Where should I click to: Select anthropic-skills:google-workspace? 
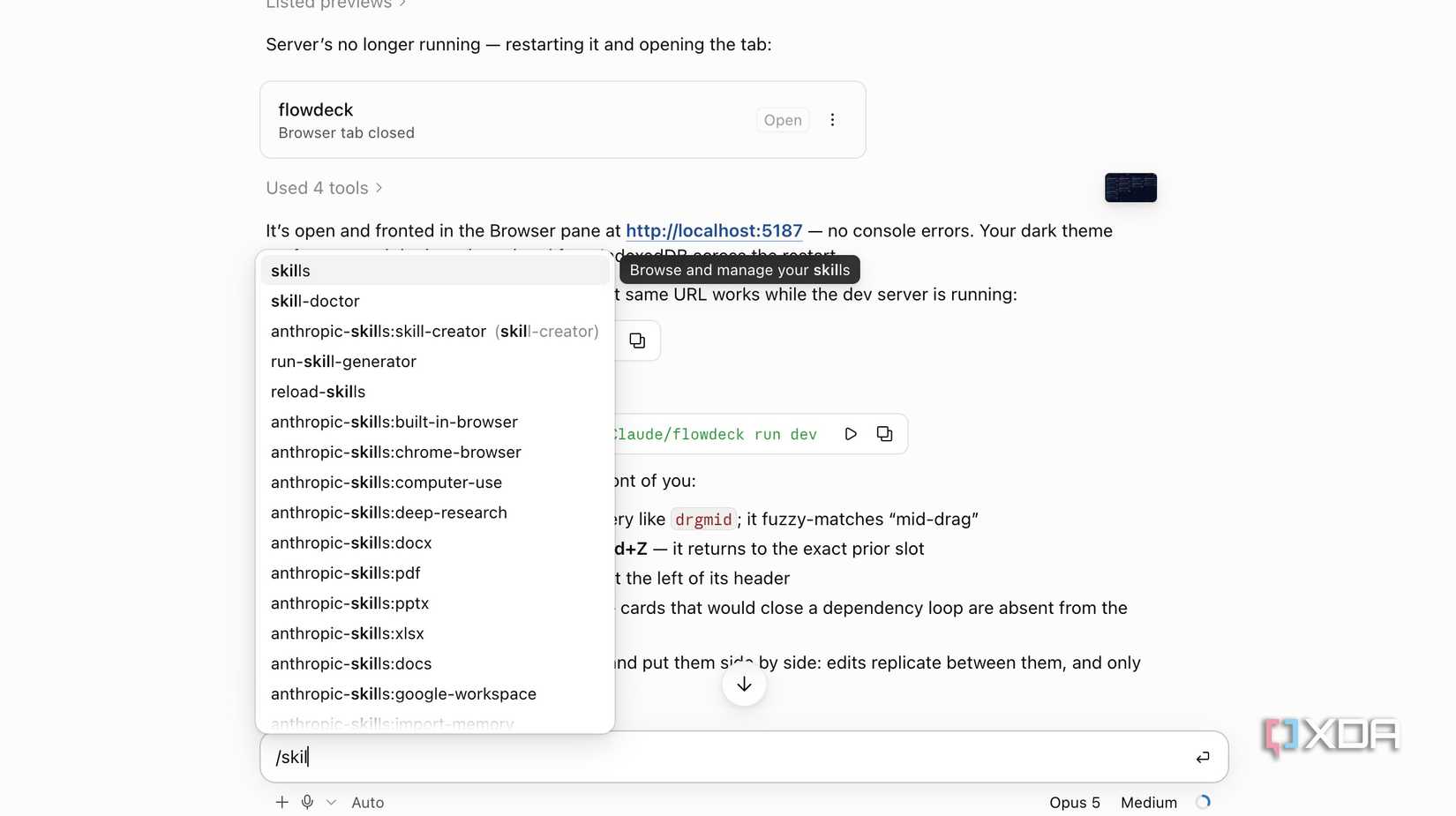tap(435, 694)
